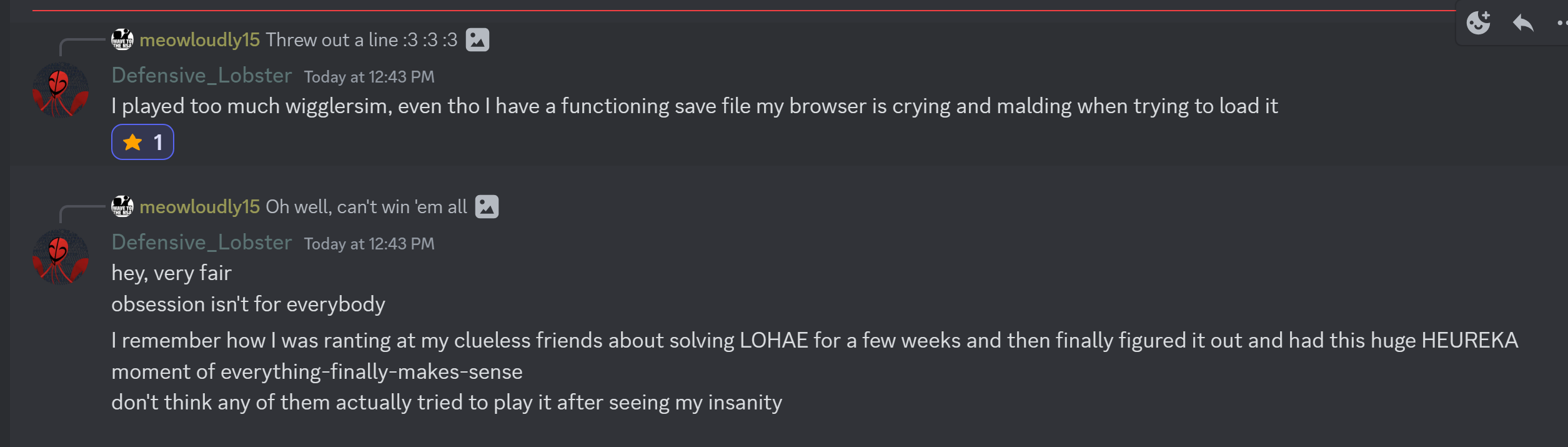Click meowloudly15's small avatar in "Oh well" reply
Image resolution: width=1568 pixels, height=447 pixels.
[x=122, y=207]
